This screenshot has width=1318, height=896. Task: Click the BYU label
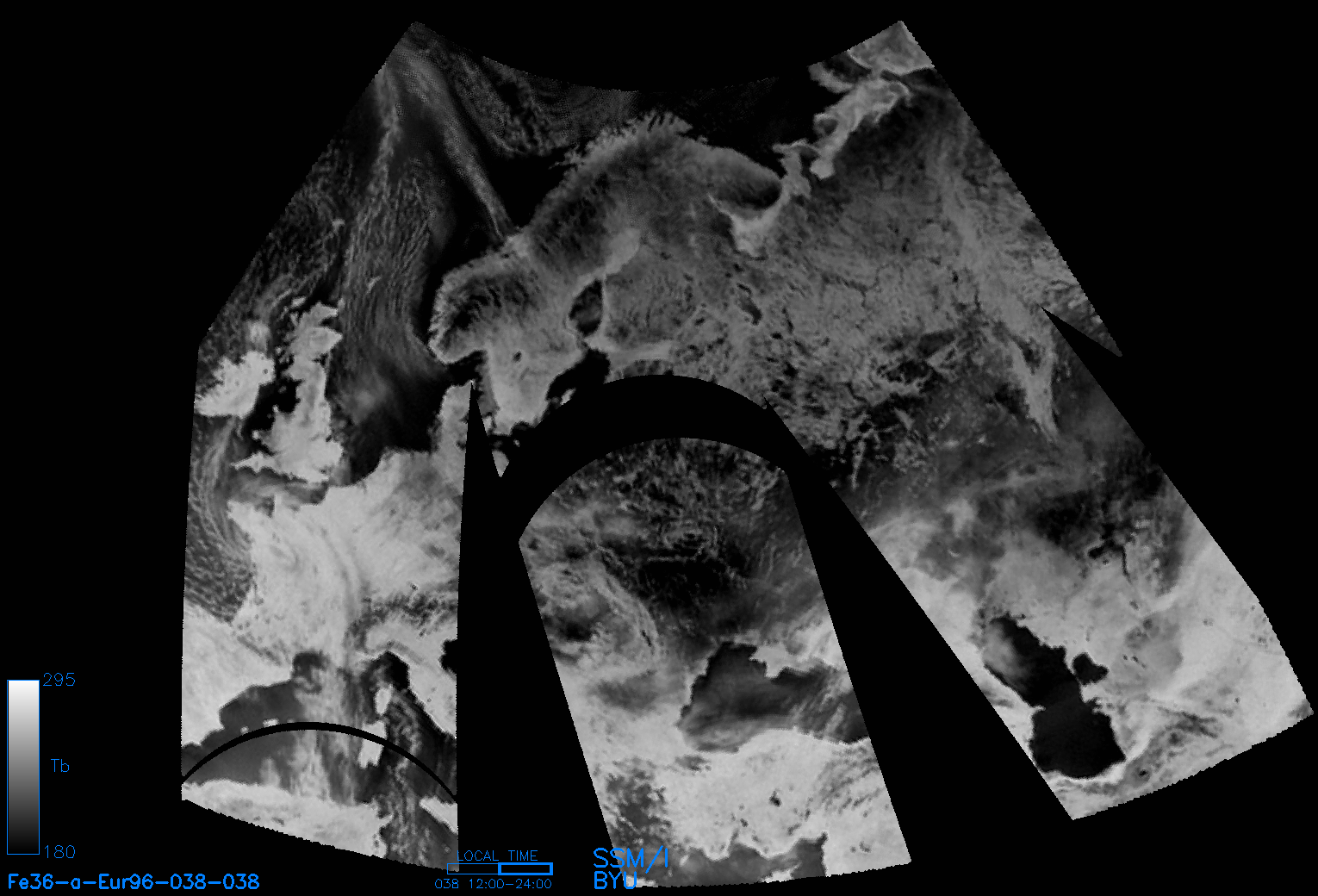point(615,880)
